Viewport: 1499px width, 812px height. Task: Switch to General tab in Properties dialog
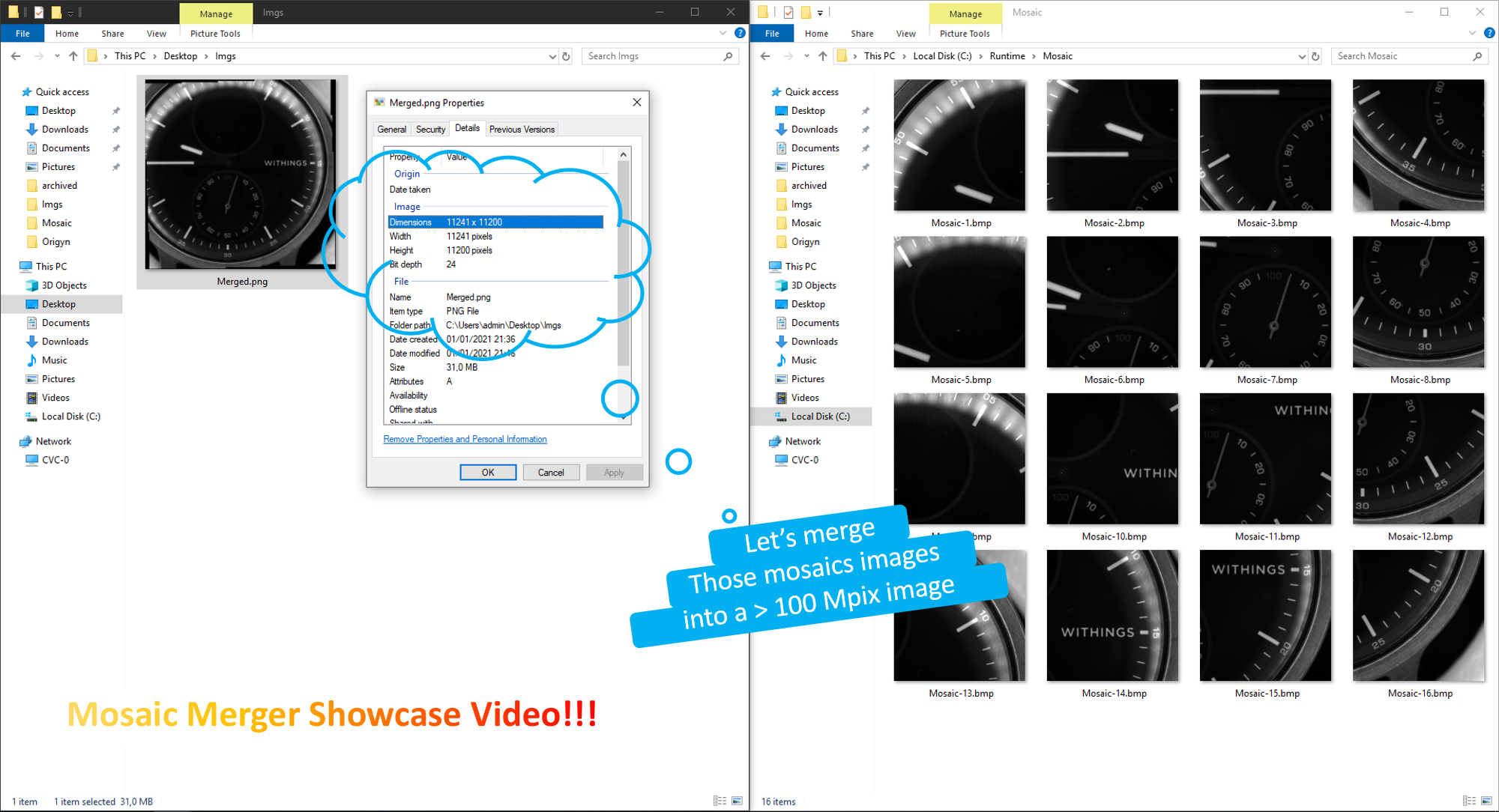coord(391,130)
